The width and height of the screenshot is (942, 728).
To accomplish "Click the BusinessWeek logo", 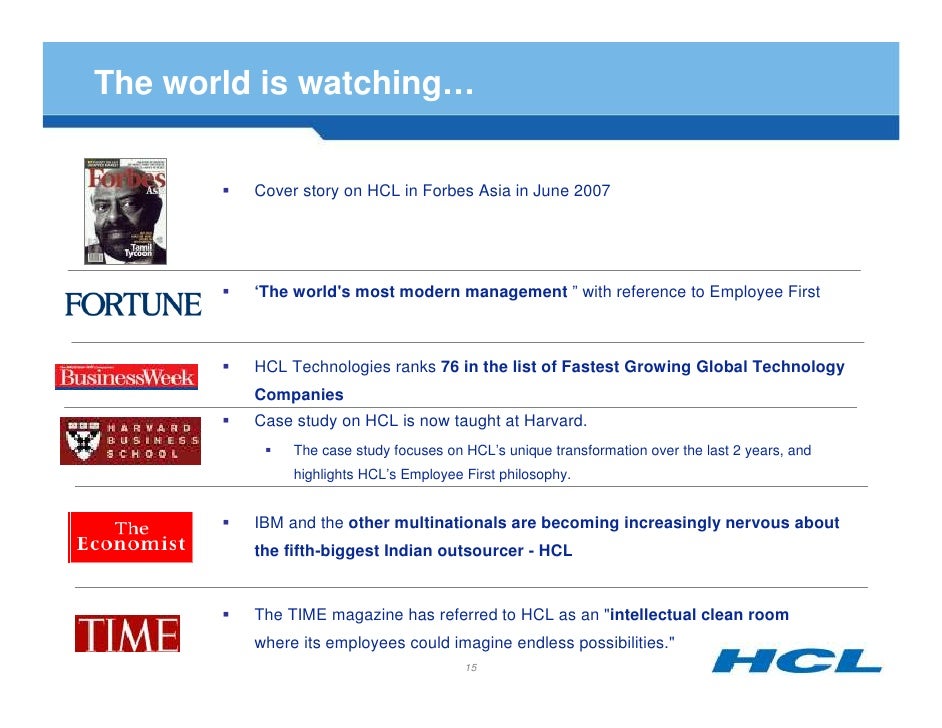I will click(x=126, y=377).
